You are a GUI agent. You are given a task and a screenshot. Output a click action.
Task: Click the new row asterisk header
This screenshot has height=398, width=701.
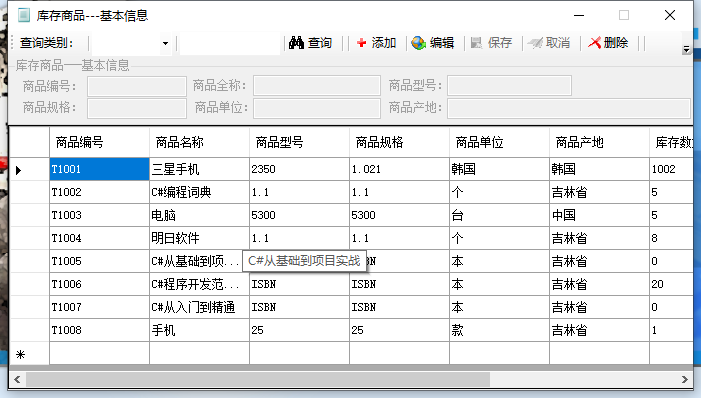(x=30, y=354)
